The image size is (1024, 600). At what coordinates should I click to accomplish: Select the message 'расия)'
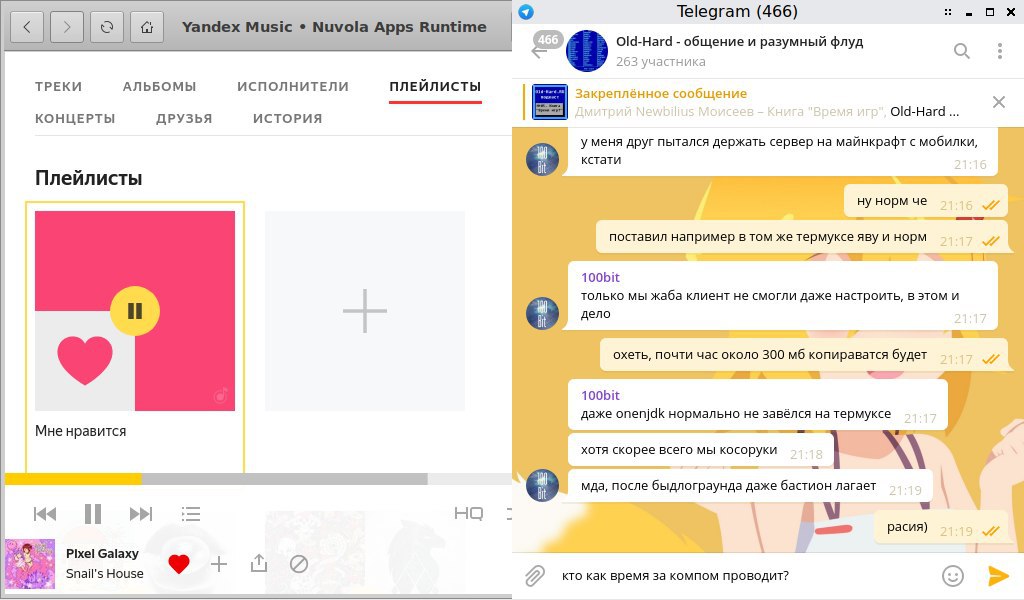click(941, 528)
